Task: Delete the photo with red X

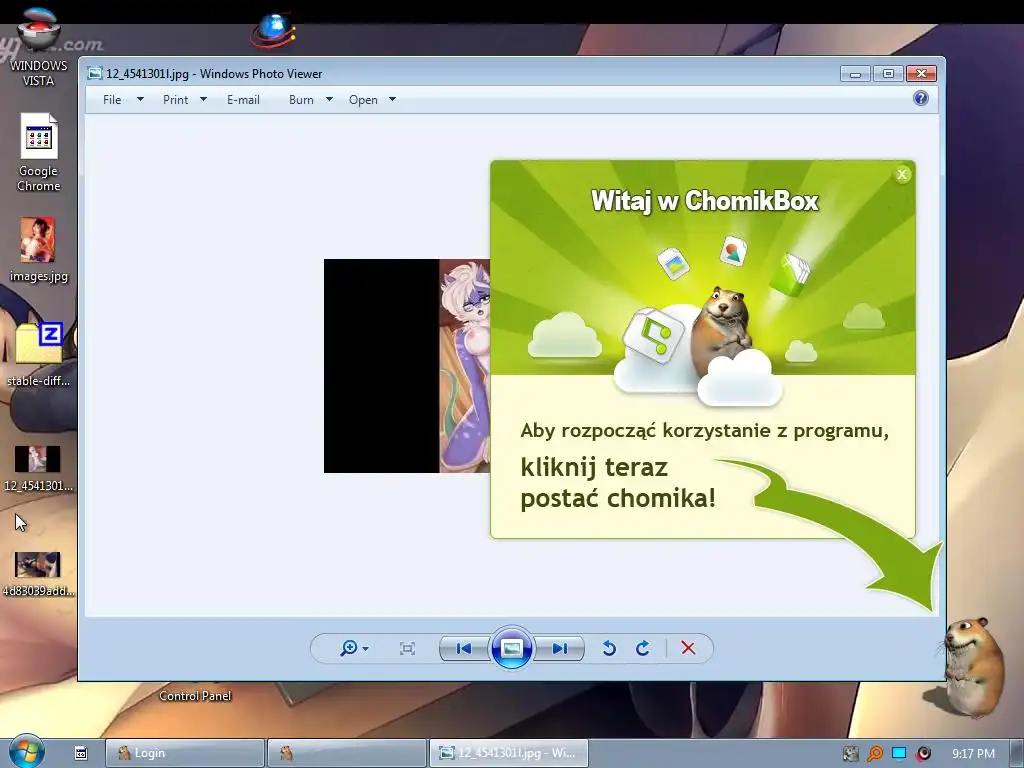Action: tap(688, 648)
